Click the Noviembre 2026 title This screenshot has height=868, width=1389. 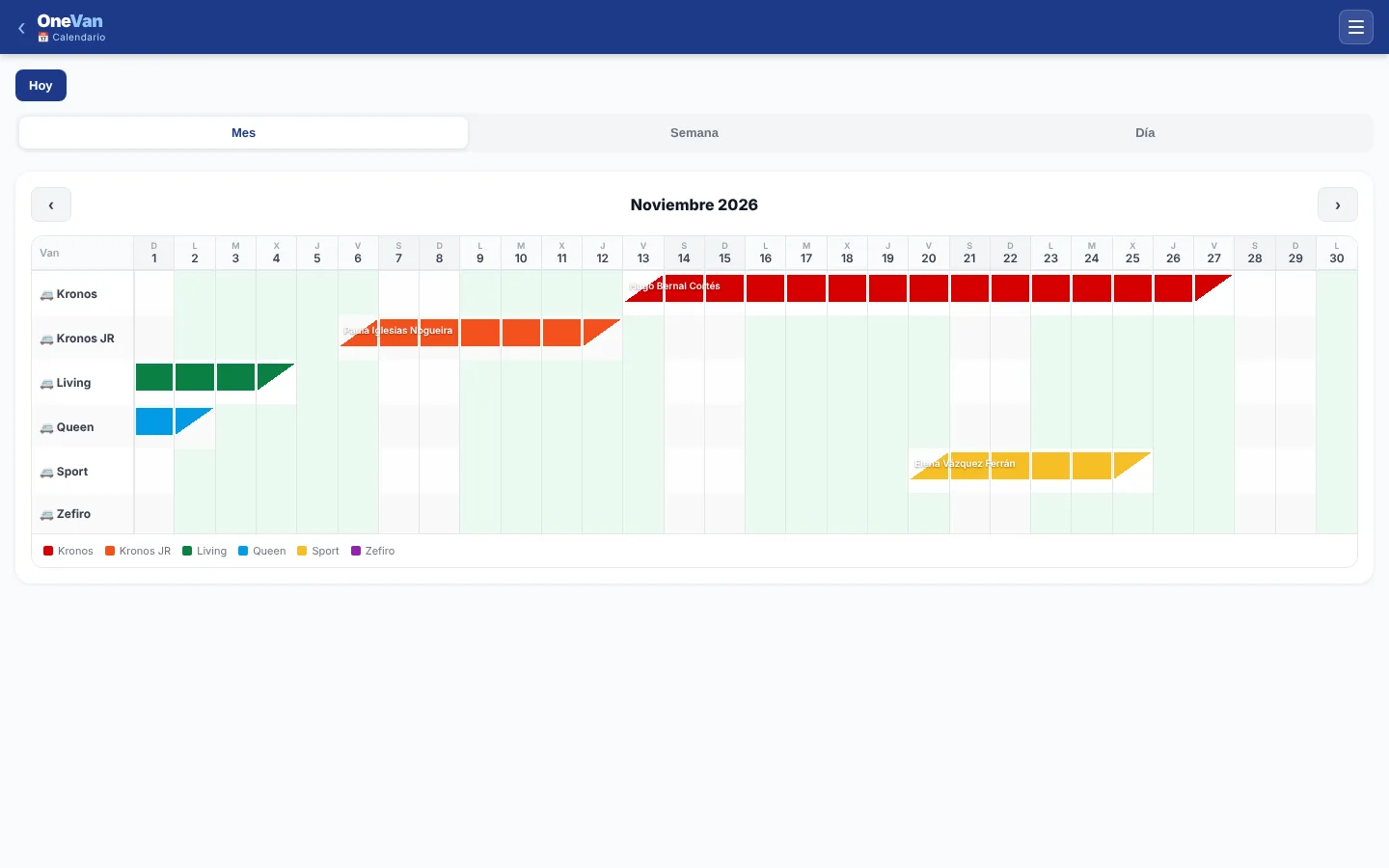pyautogui.click(x=694, y=204)
